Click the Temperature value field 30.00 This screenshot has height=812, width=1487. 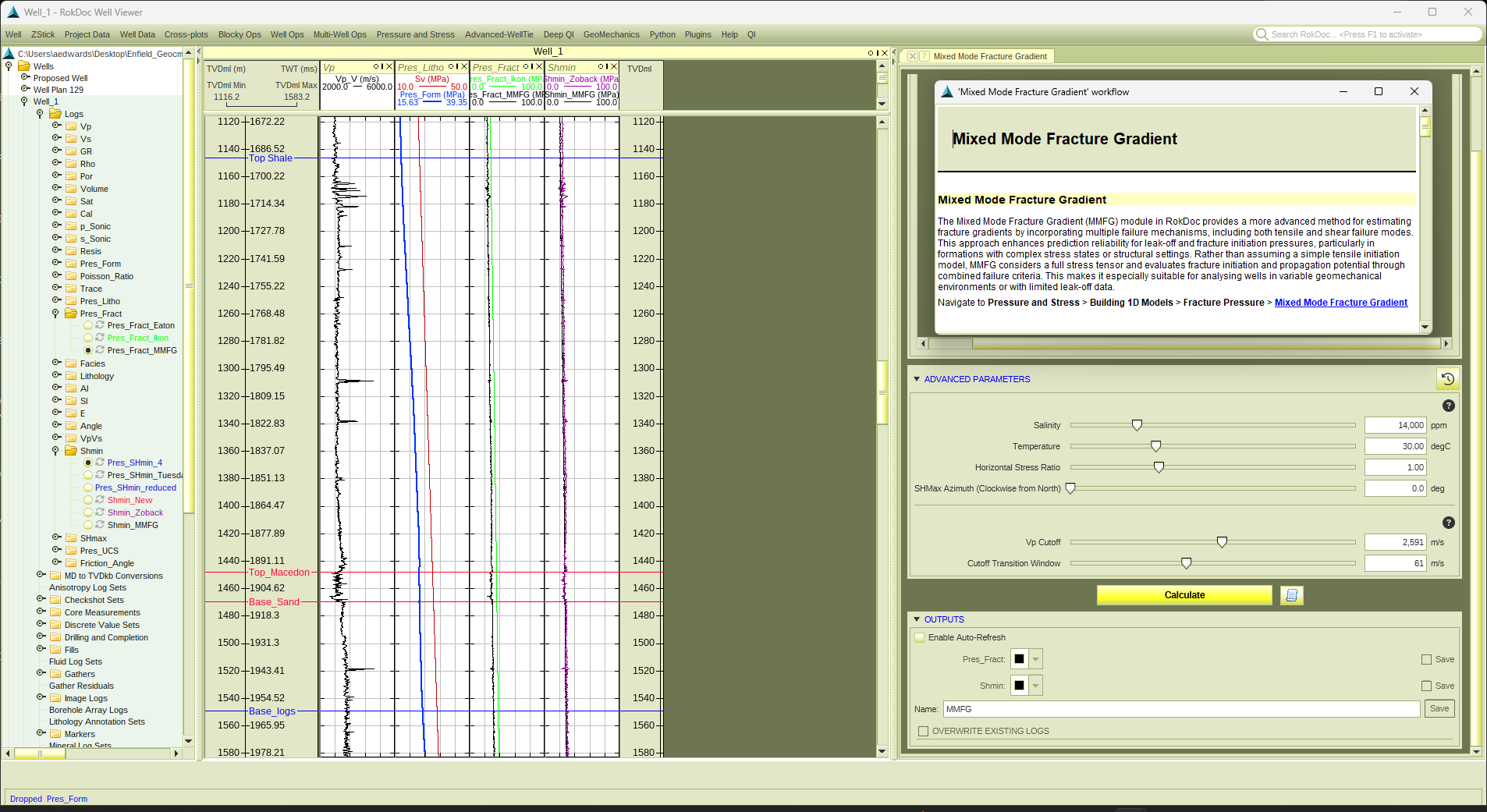[1396, 446]
